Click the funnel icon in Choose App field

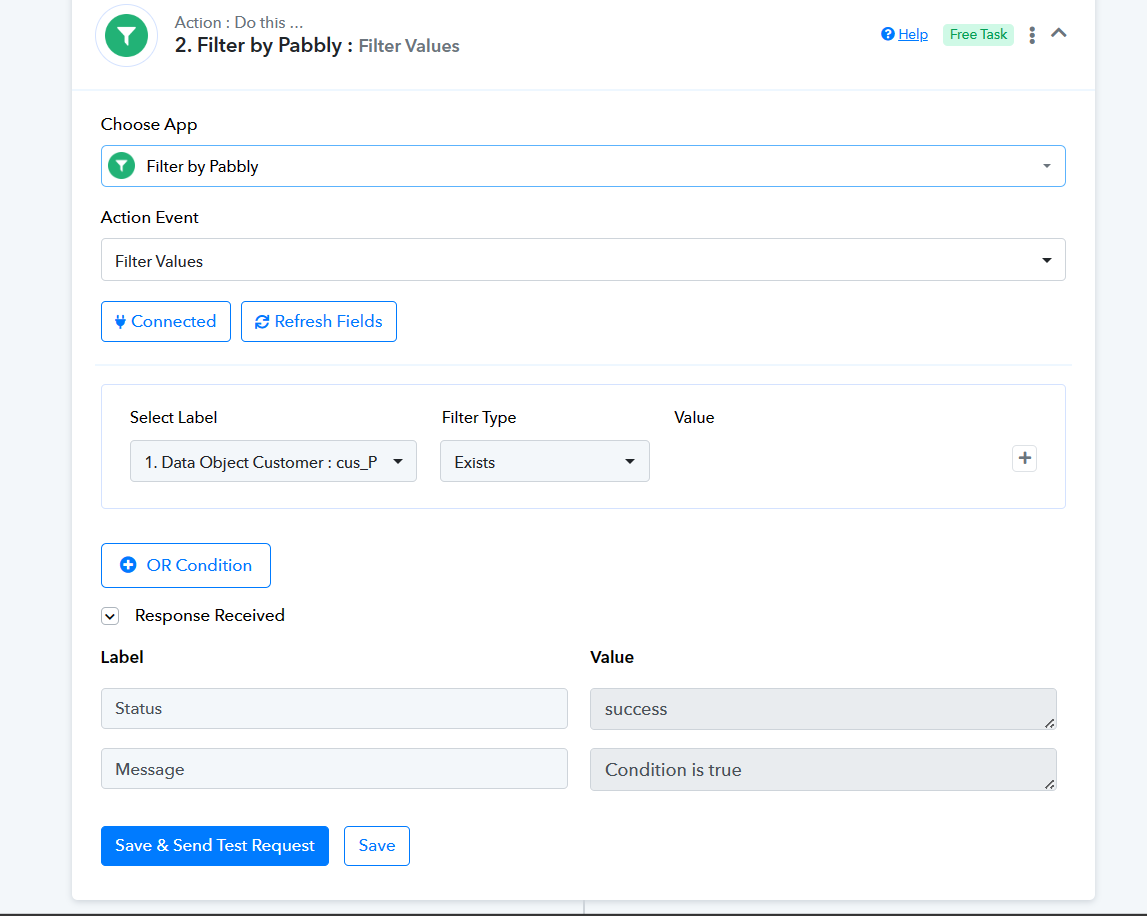coord(121,166)
